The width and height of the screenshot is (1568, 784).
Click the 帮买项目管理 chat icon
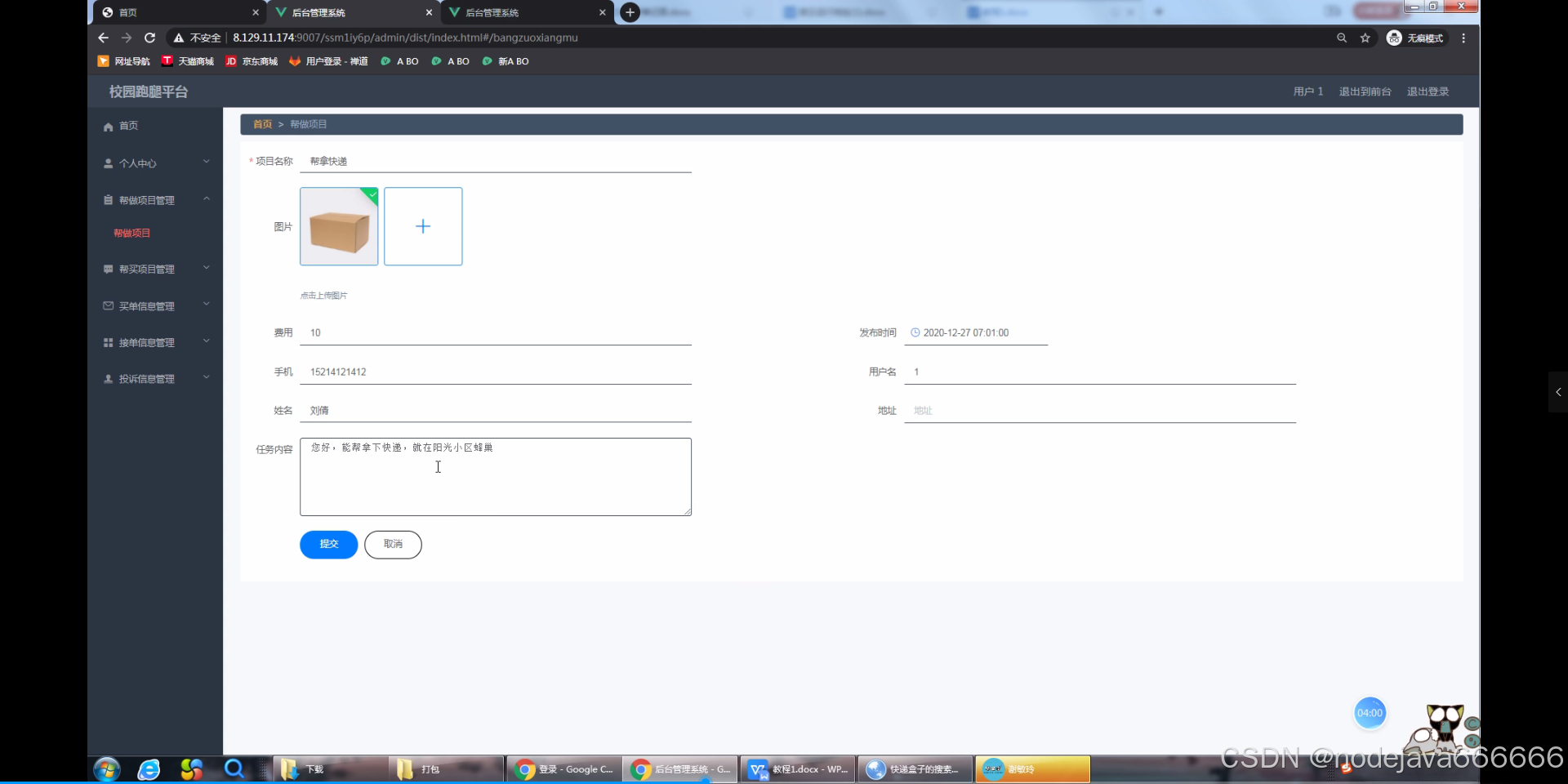[x=108, y=269]
